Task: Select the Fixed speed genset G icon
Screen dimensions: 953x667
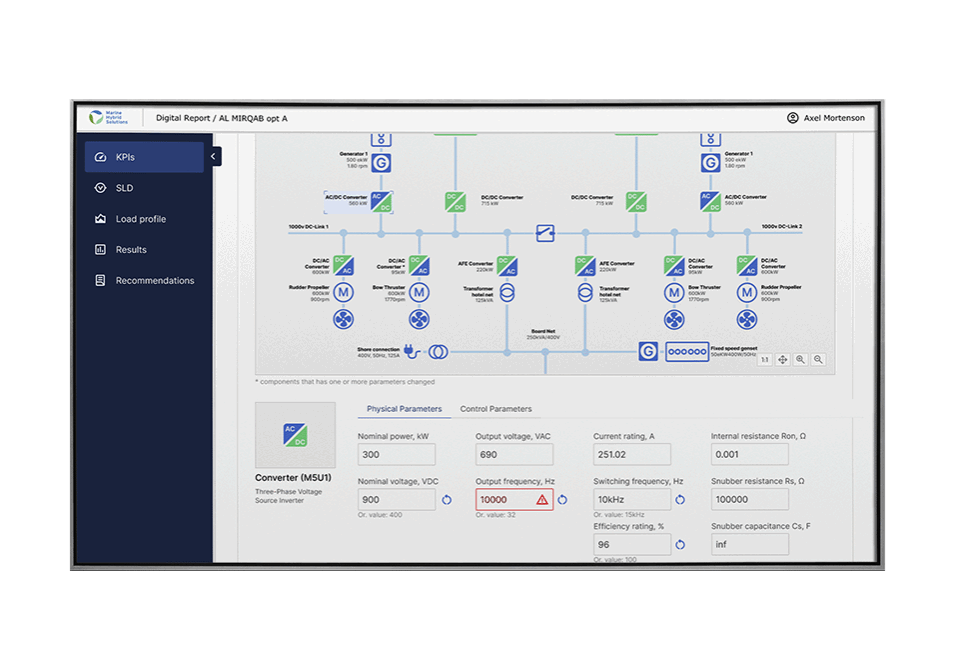Action: click(648, 351)
